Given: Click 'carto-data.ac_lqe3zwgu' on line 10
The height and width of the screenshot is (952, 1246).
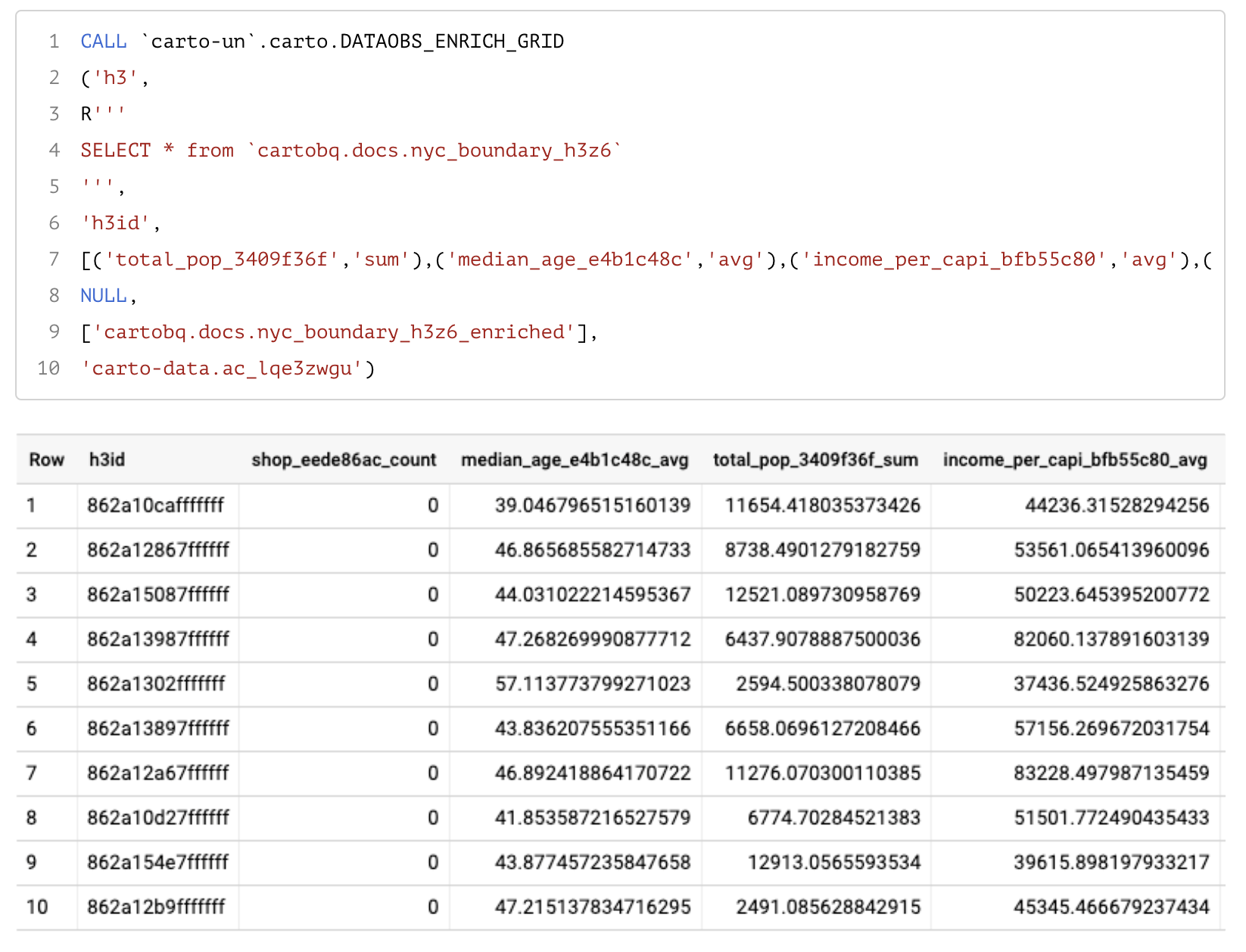Looking at the screenshot, I should [222, 369].
